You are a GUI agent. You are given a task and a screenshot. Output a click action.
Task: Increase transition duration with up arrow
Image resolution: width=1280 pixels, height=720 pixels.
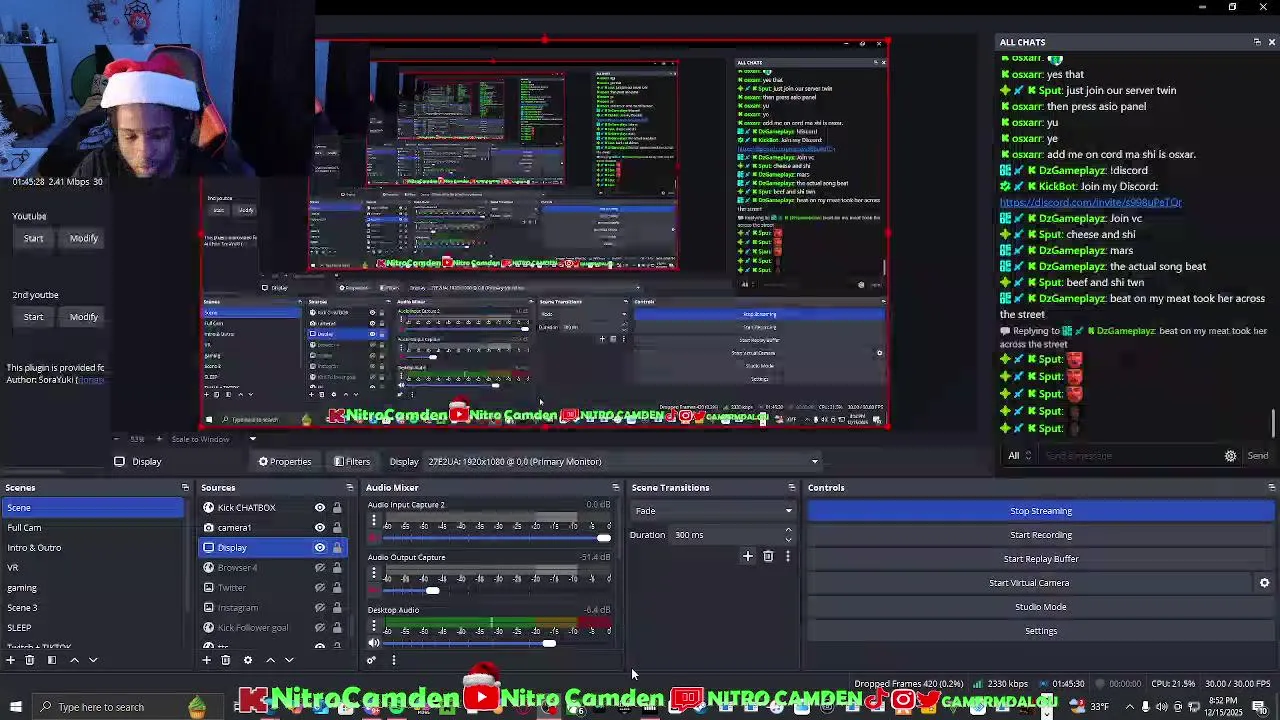click(788, 530)
